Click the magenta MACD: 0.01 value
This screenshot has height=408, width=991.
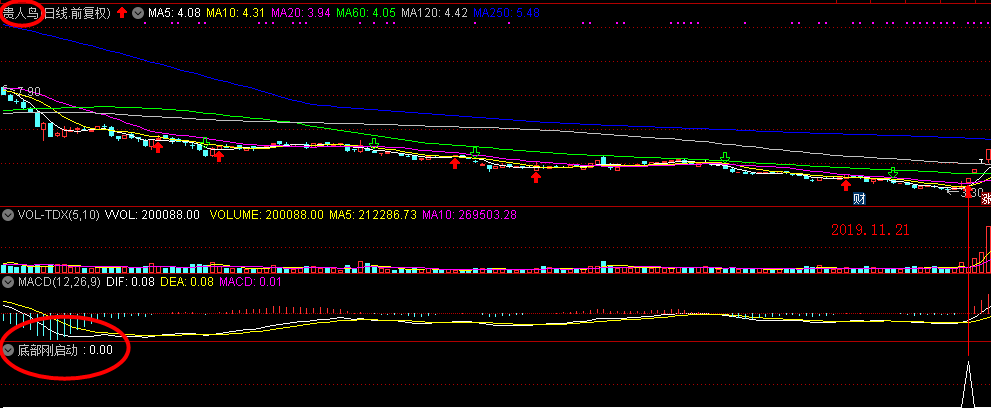tap(250, 282)
